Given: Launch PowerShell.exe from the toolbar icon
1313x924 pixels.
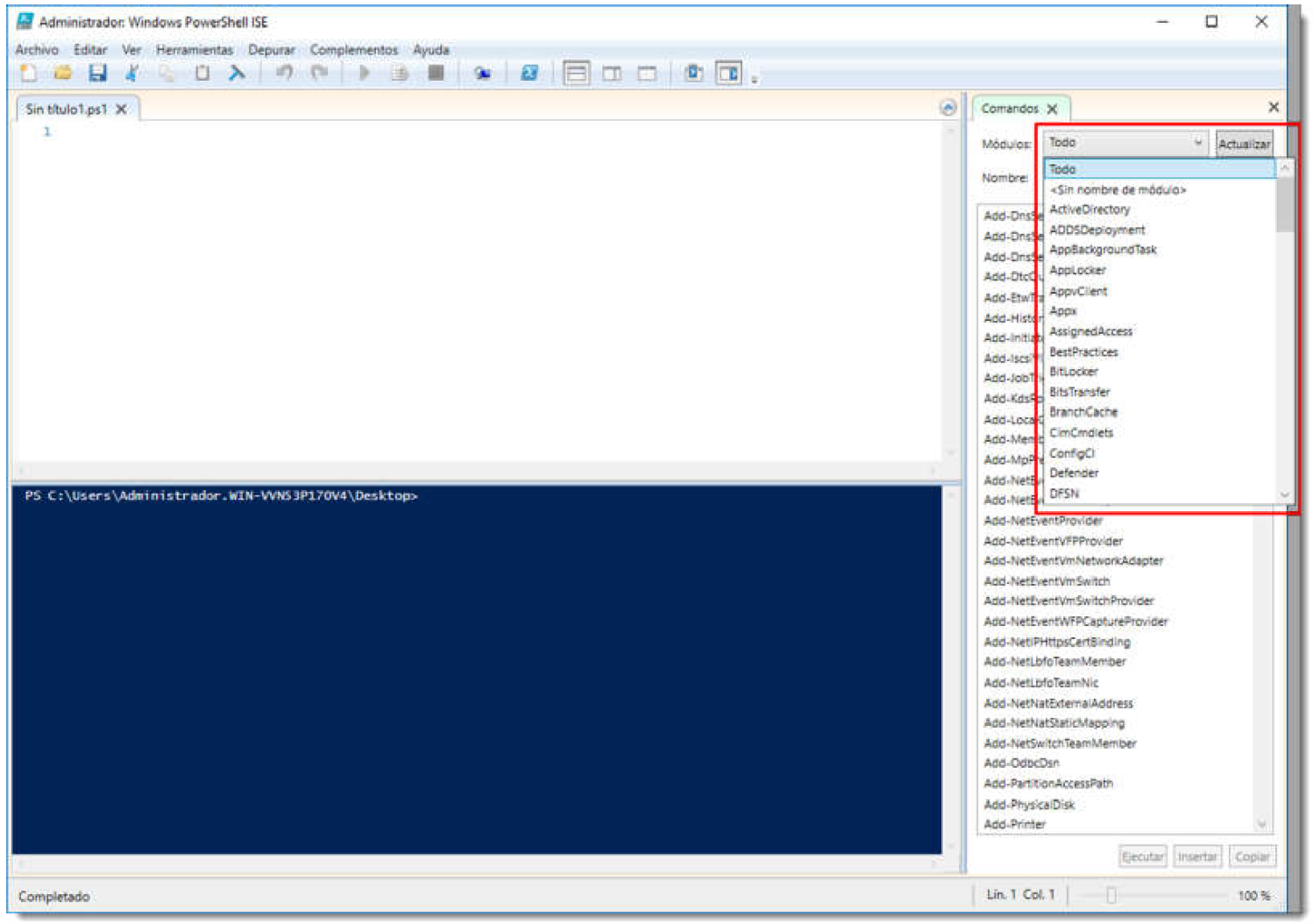Looking at the screenshot, I should (x=529, y=74).
